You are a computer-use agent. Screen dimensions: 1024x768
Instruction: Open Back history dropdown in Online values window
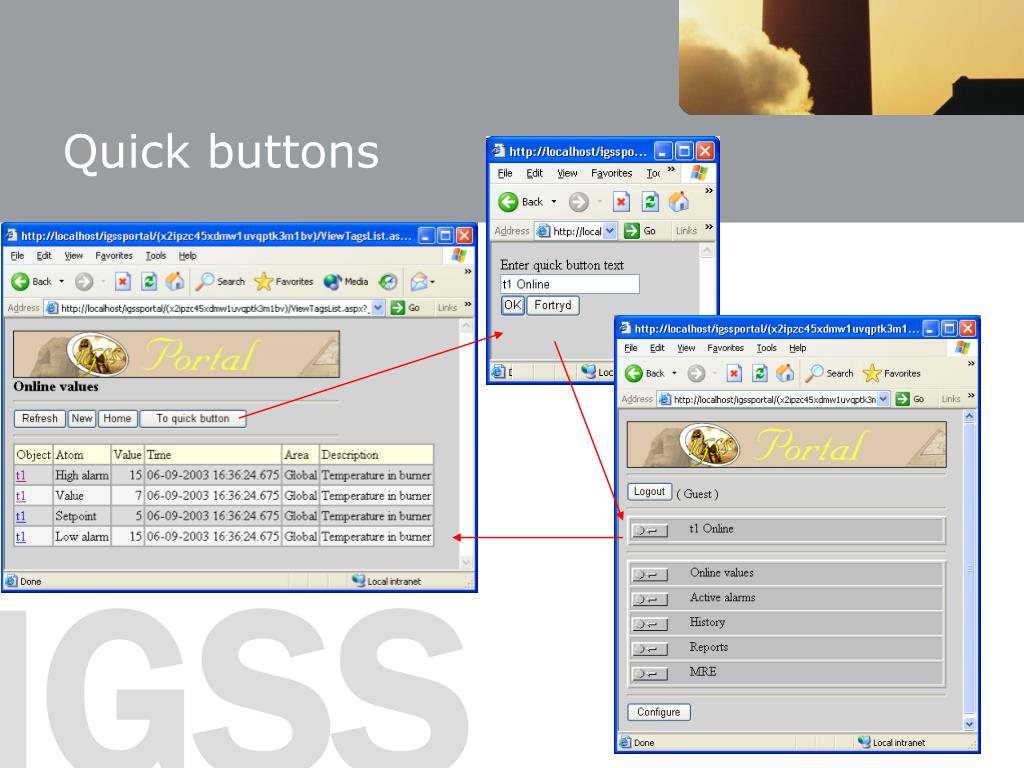coord(61,281)
